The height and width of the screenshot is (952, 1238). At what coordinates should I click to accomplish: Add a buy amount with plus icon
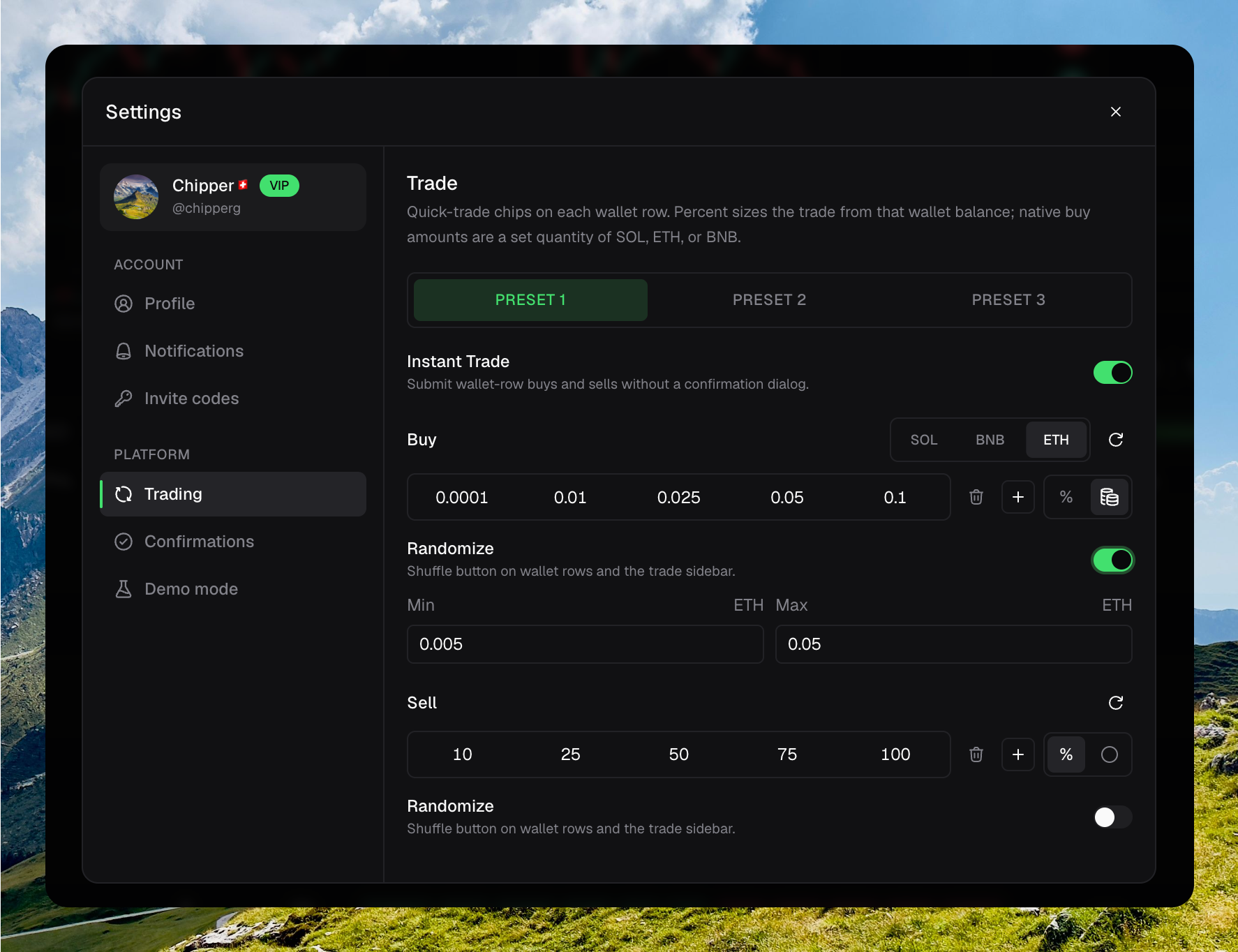click(x=1018, y=497)
